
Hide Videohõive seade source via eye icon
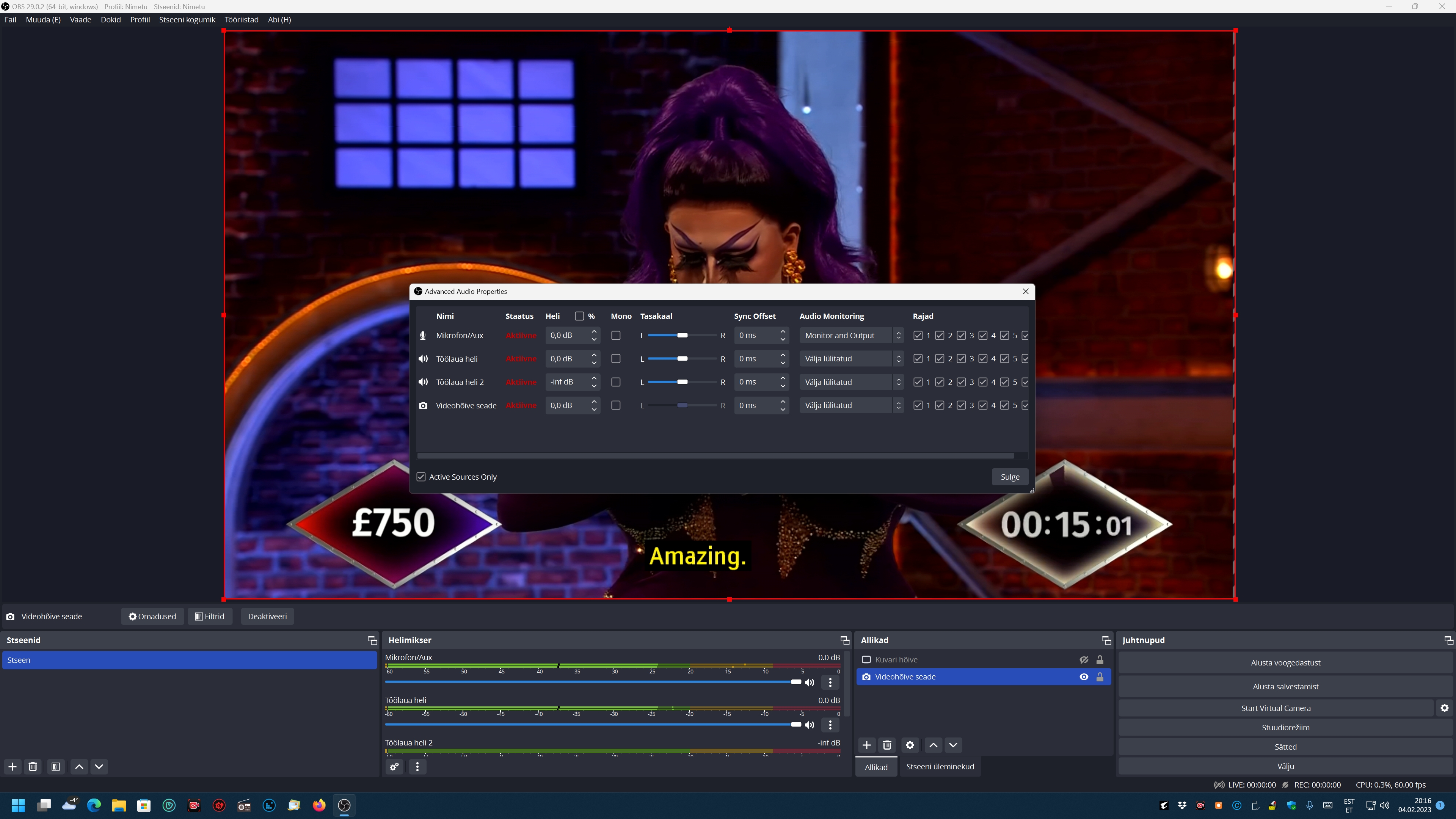(x=1084, y=676)
